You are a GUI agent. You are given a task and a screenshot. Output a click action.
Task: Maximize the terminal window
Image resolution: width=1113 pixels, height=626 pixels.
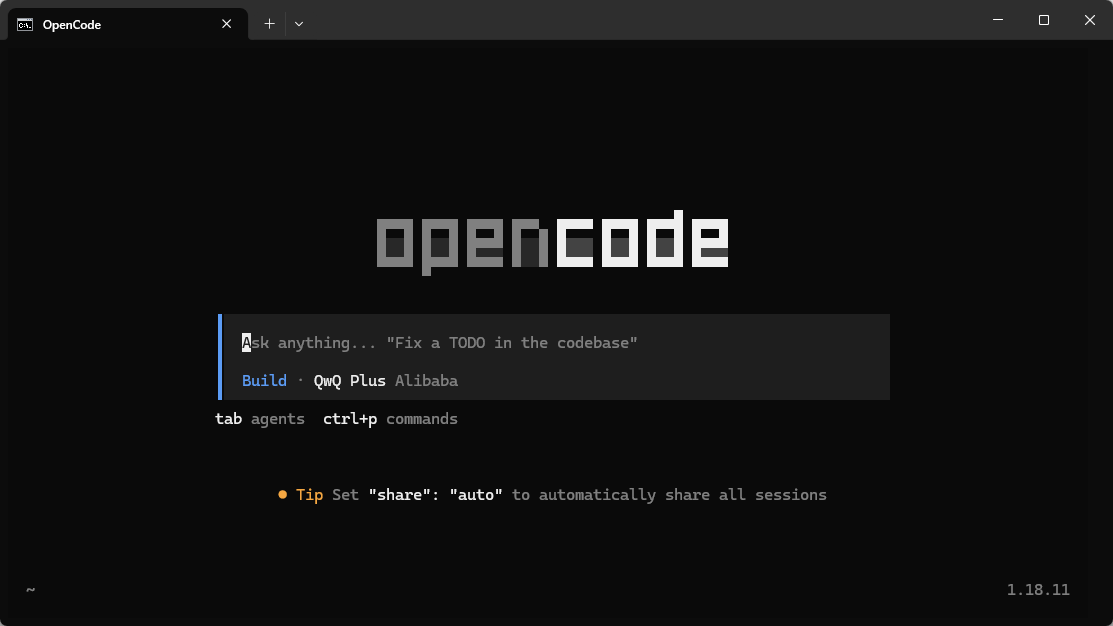tap(1043, 20)
